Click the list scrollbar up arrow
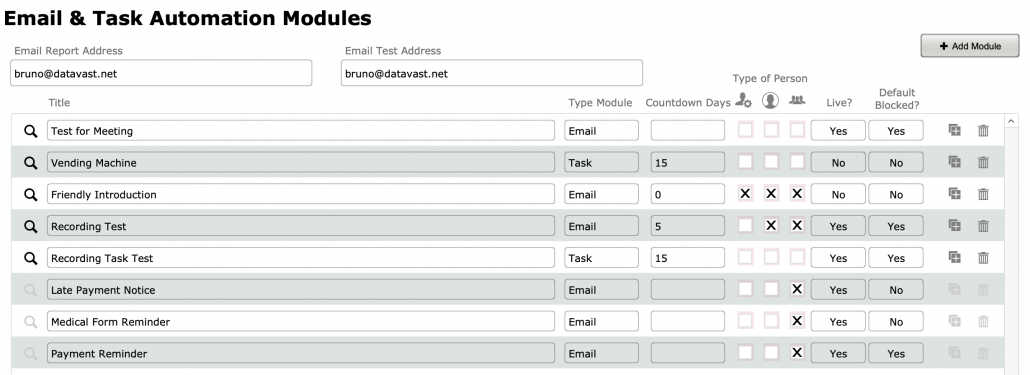Screen dimensions: 1030x375 coord(1012,121)
